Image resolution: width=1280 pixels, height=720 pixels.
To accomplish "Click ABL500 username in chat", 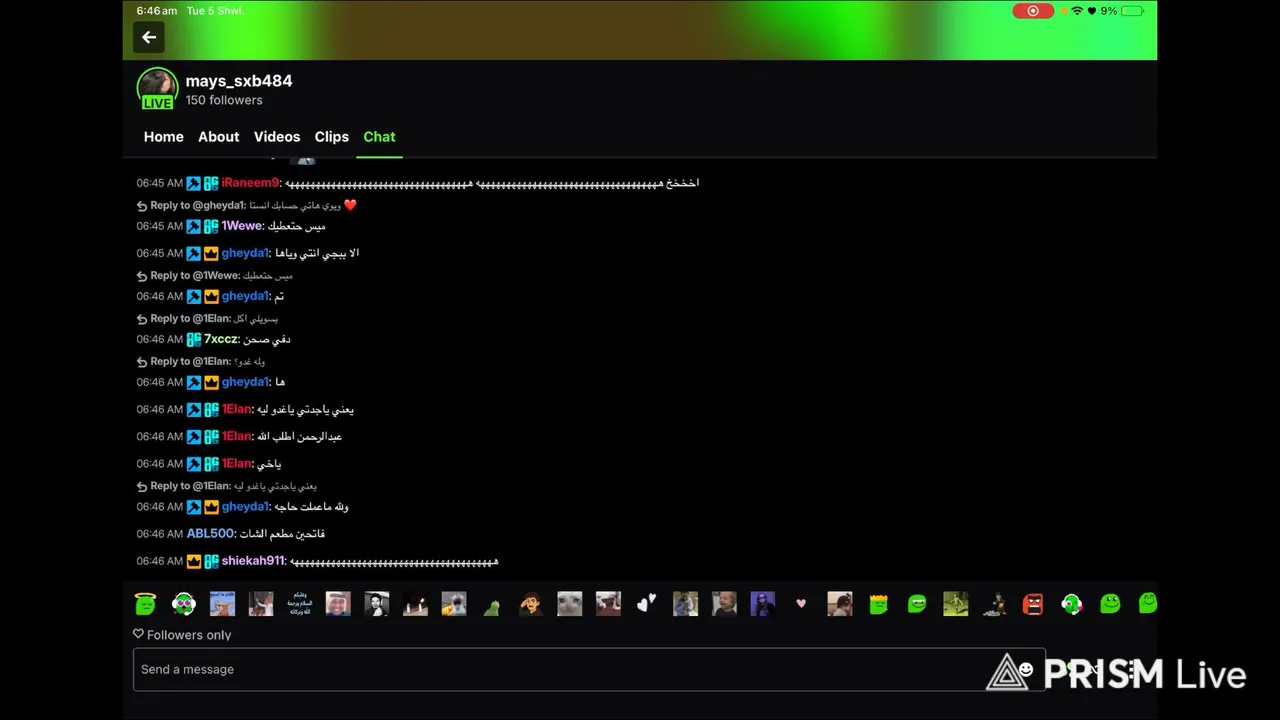I will (x=211, y=534).
